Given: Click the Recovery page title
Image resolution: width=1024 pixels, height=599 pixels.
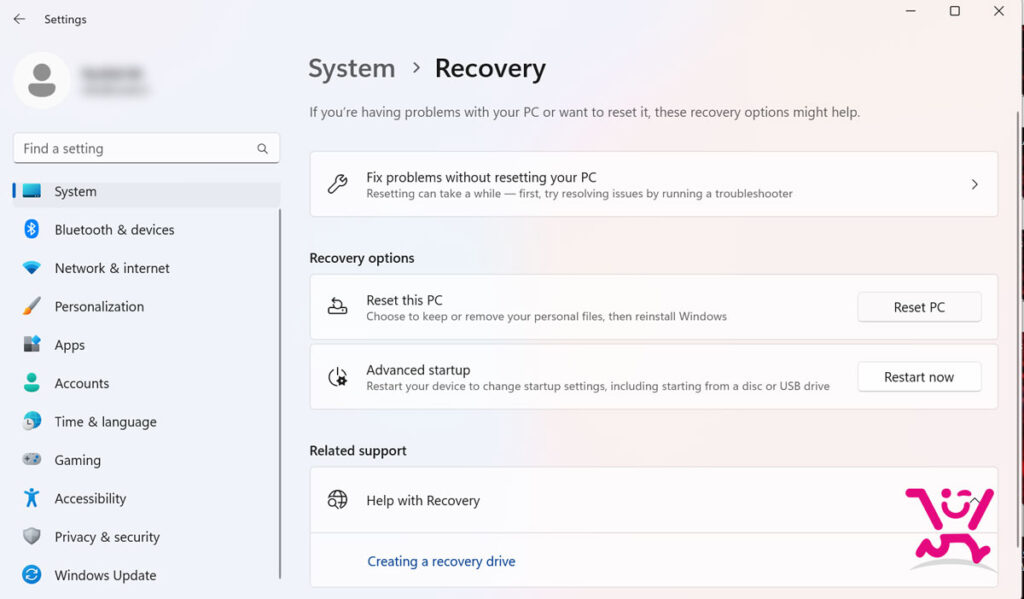Looking at the screenshot, I should click(x=490, y=69).
